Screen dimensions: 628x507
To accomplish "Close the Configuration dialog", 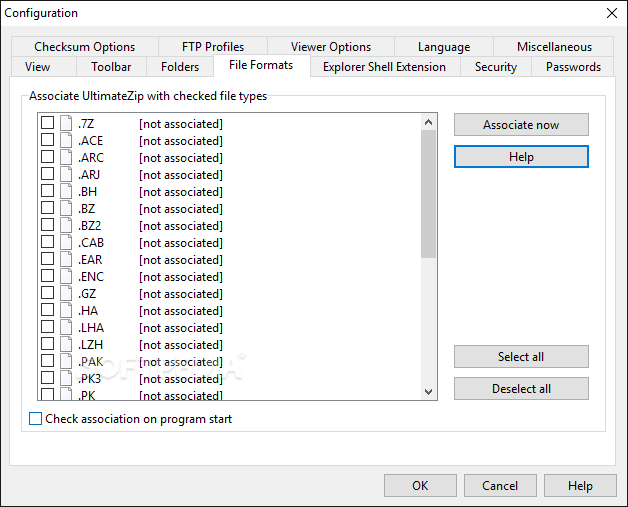I will [x=612, y=13].
